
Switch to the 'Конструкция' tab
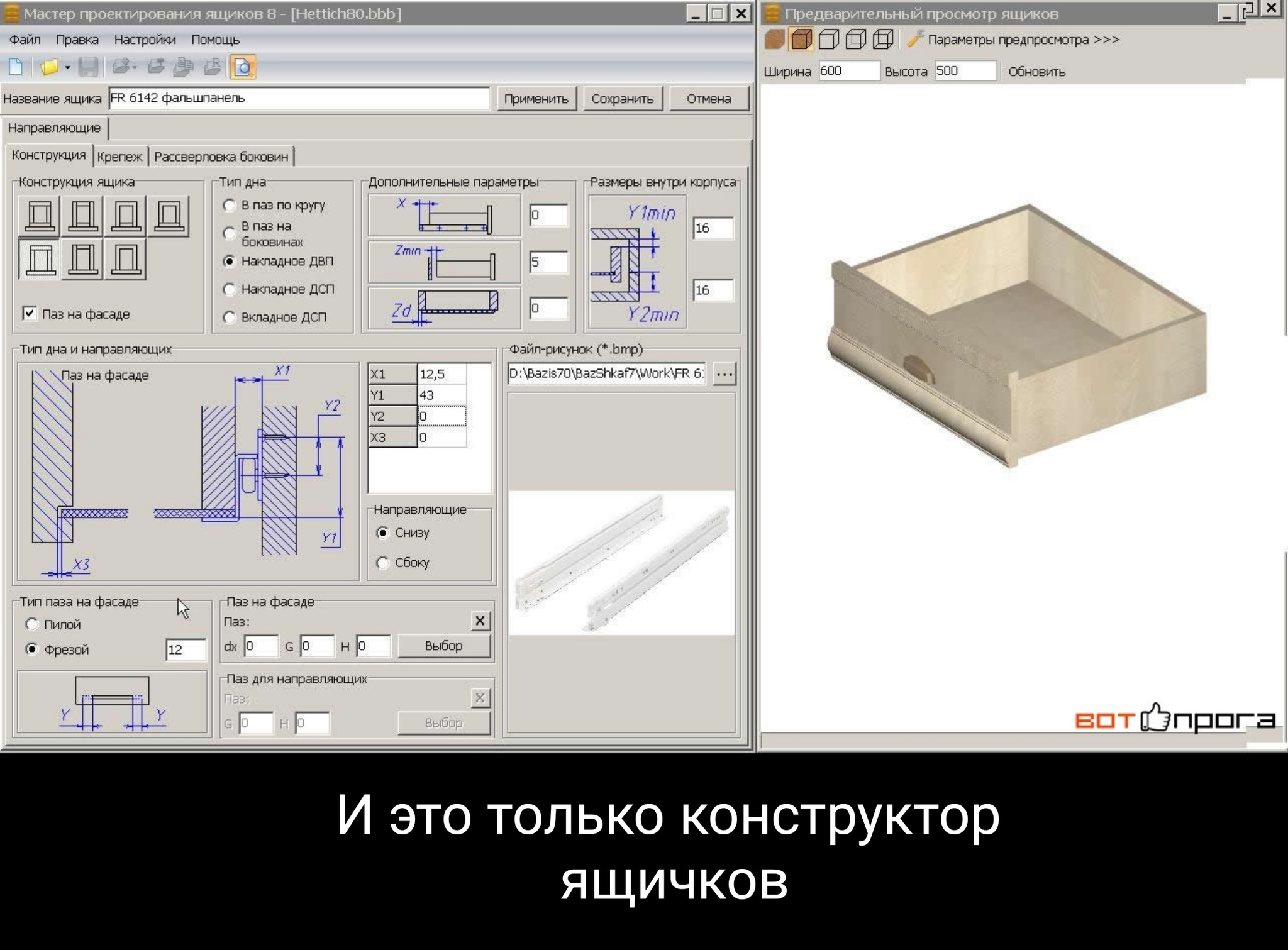49,155
